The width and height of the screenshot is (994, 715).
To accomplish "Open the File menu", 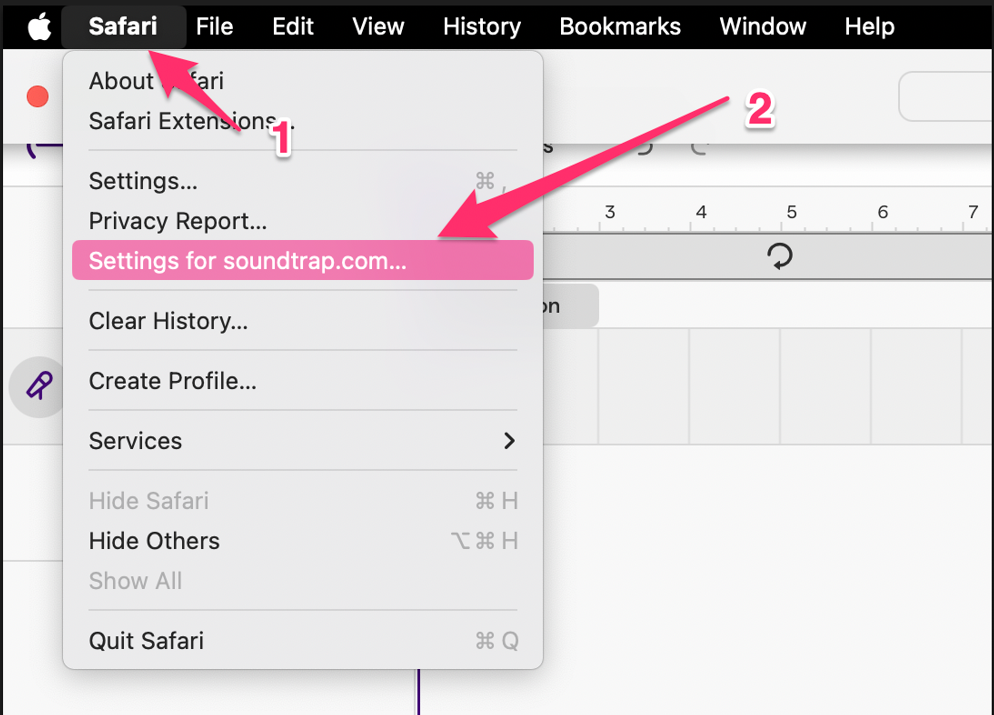I will click(x=214, y=27).
